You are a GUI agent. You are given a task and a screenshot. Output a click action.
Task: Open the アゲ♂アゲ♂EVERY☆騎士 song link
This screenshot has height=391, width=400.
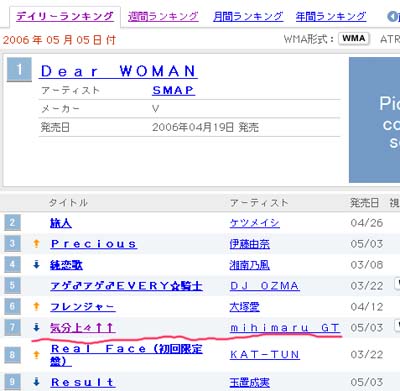[x=126, y=286]
